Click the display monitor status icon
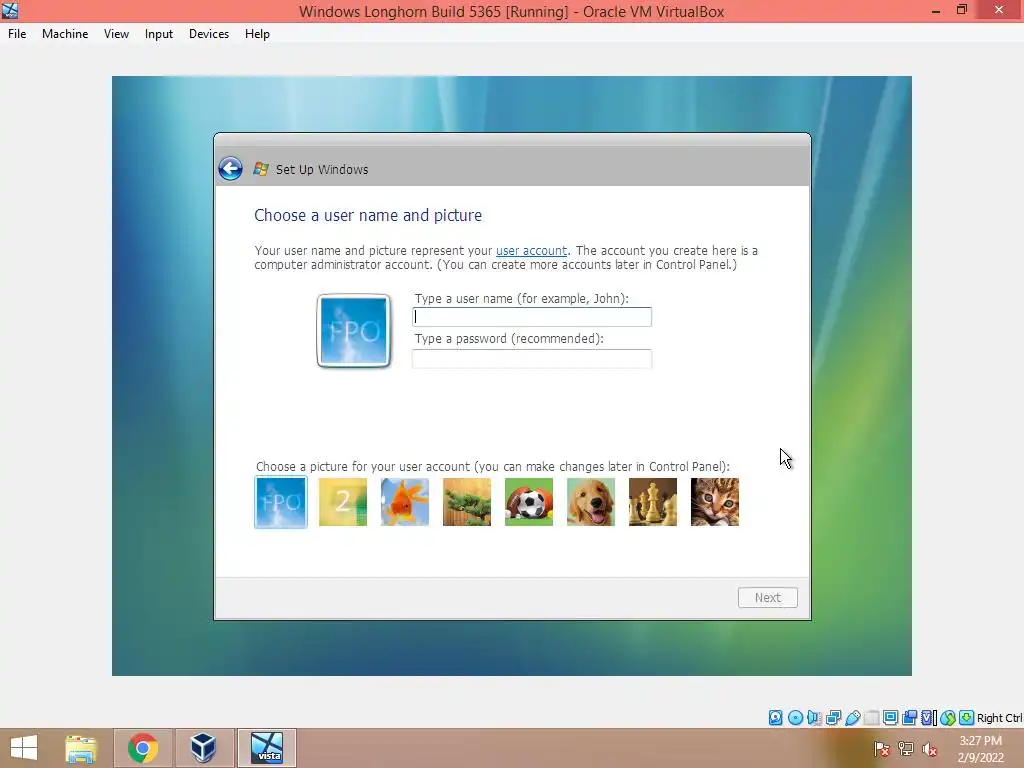1024x768 pixels. tap(890, 718)
